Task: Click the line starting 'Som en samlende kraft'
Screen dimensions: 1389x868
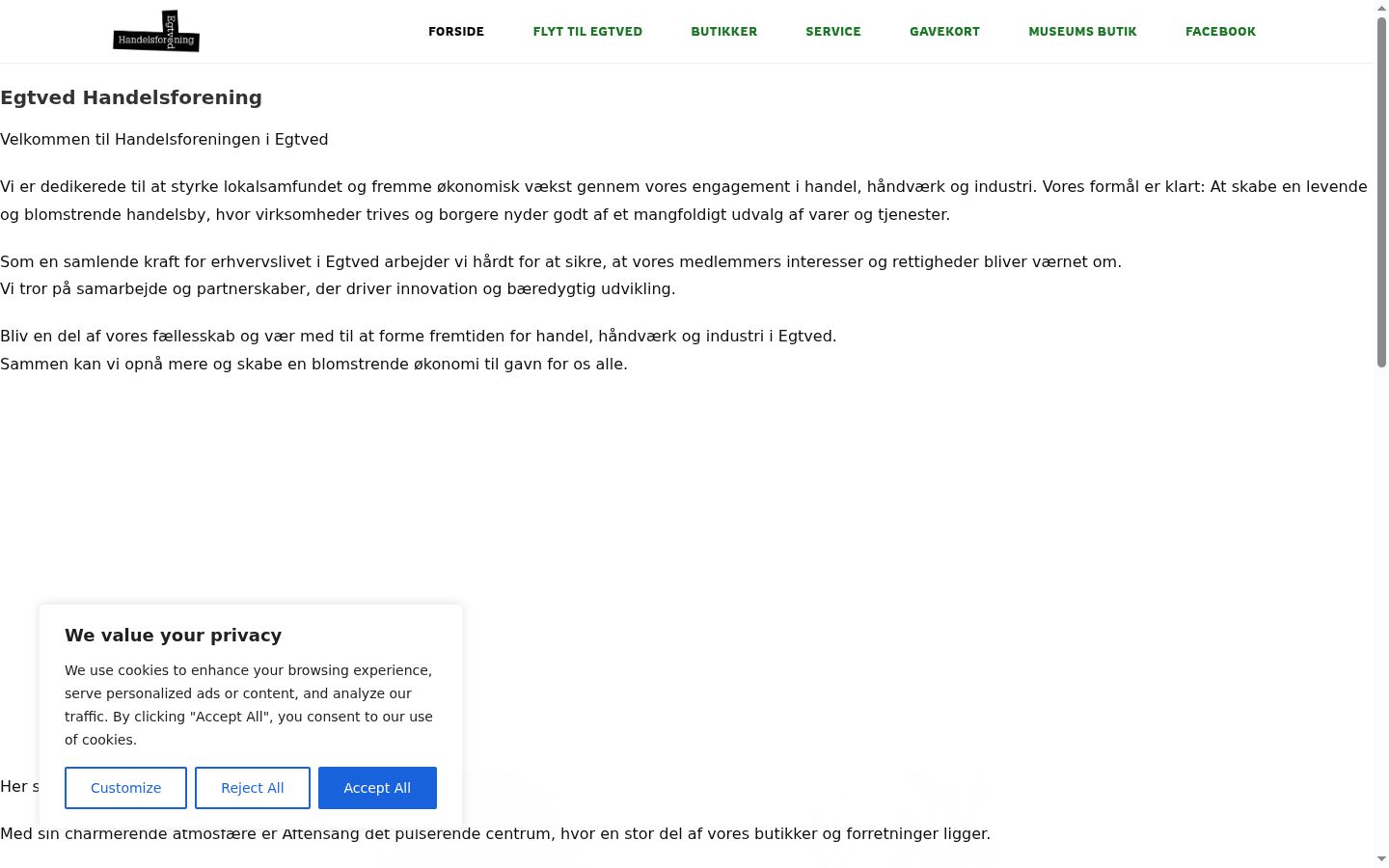Action: pyautogui.click(x=560, y=261)
